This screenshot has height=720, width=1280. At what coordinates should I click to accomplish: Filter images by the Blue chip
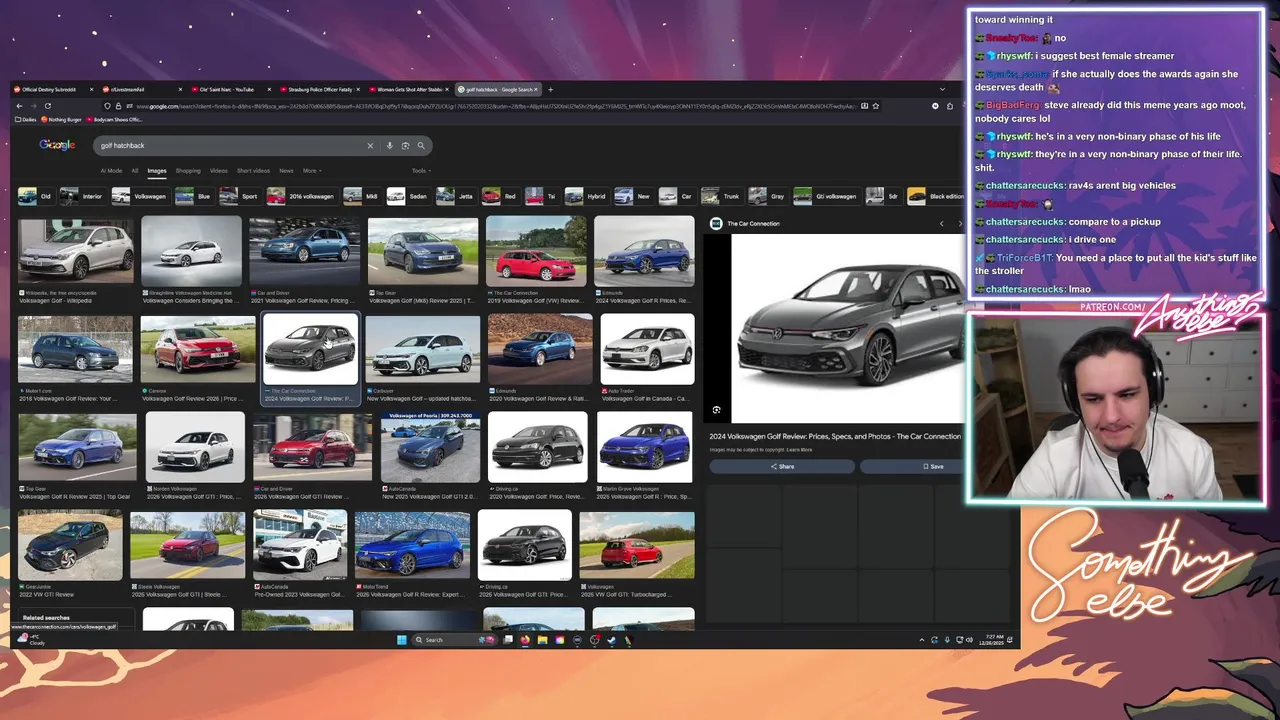[193, 196]
